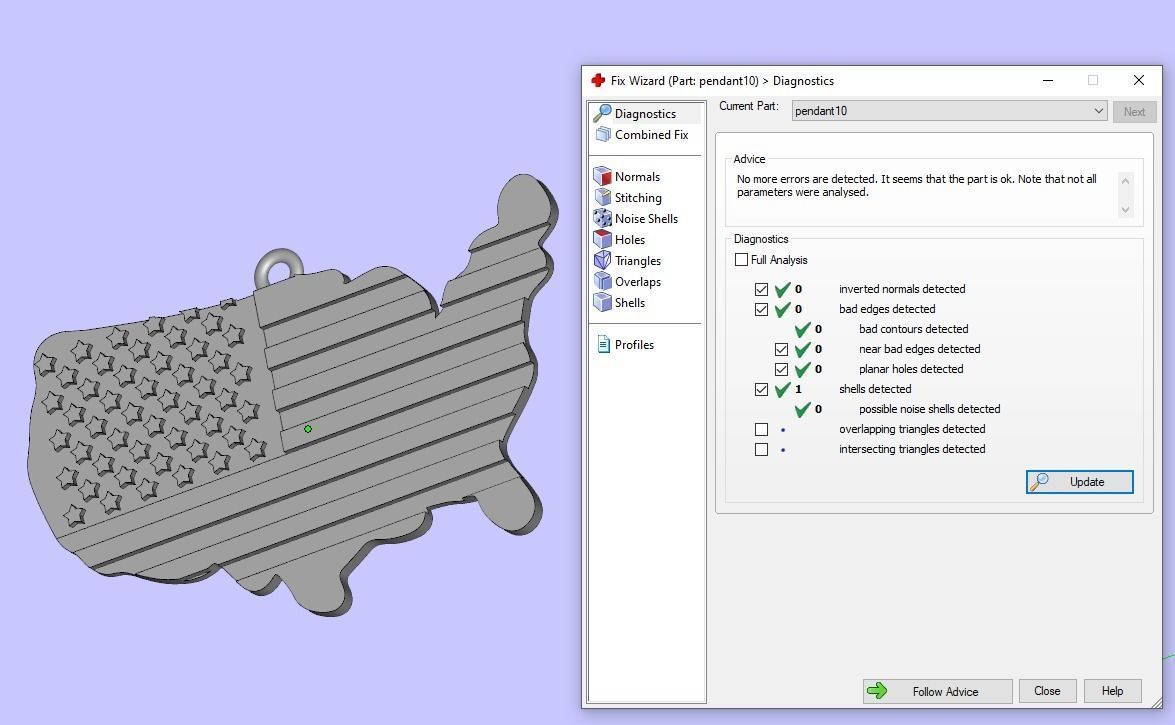Click the Triangles icon
Screen dimensions: 1175x725
pos(602,260)
